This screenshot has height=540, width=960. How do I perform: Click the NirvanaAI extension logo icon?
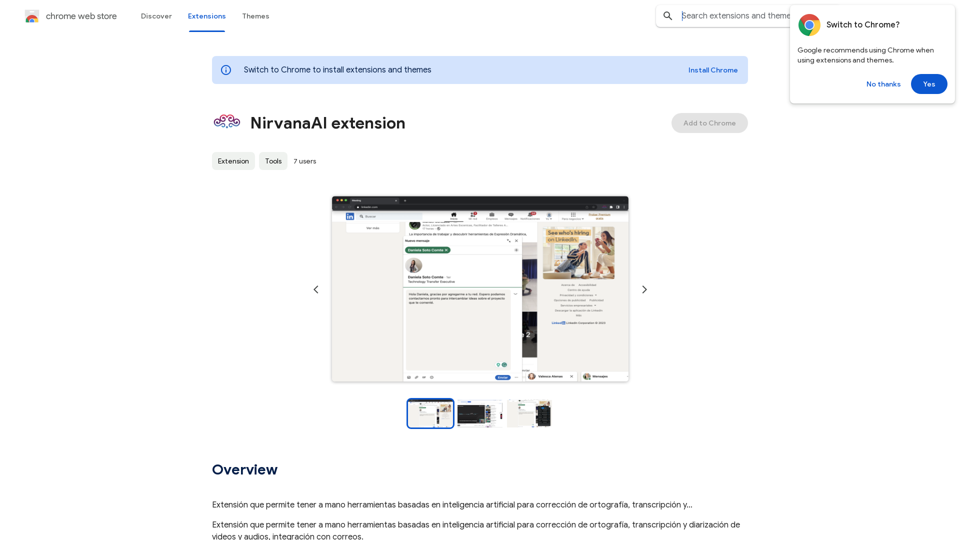[x=227, y=122]
